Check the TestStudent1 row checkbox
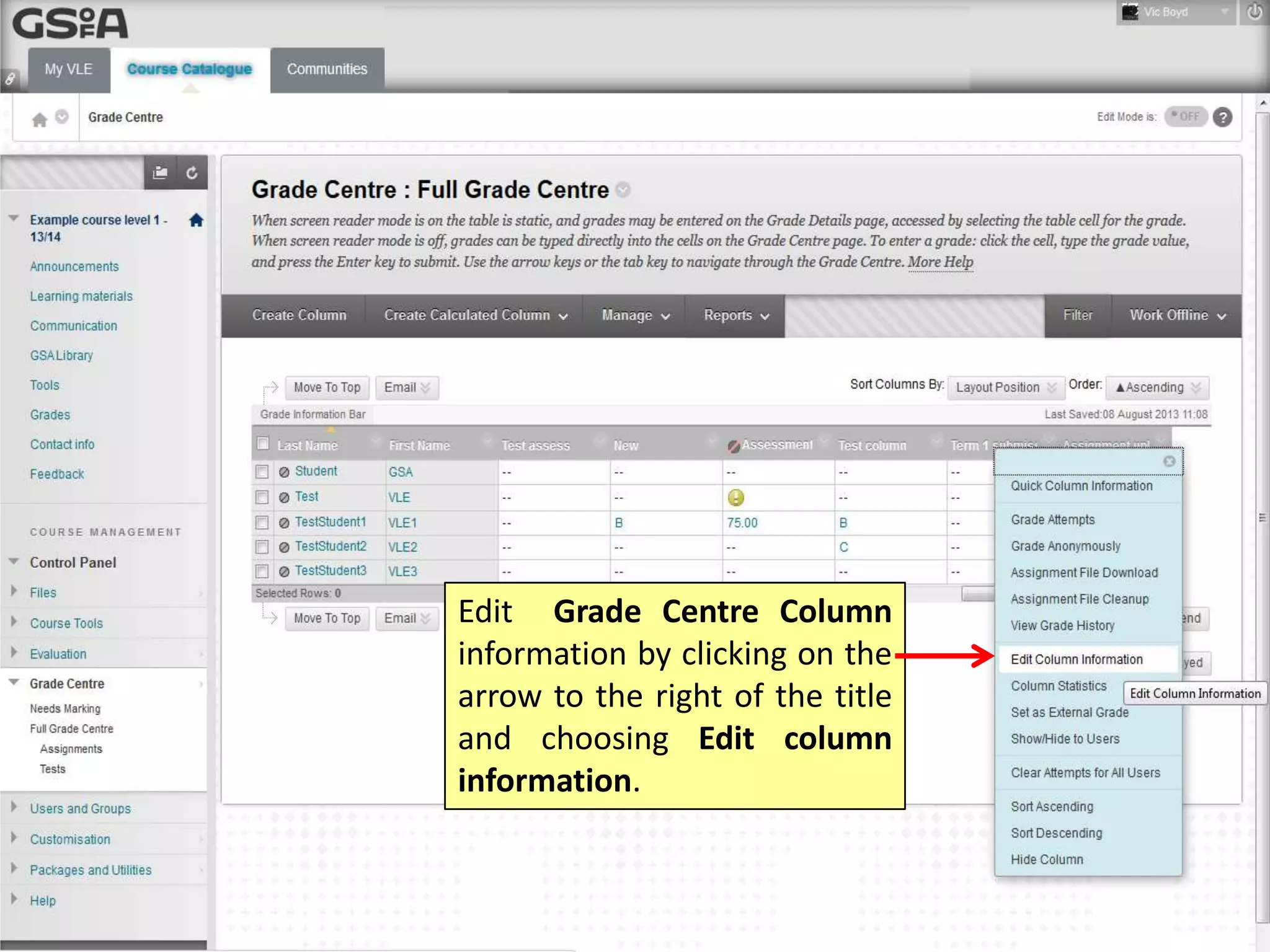 [x=262, y=522]
